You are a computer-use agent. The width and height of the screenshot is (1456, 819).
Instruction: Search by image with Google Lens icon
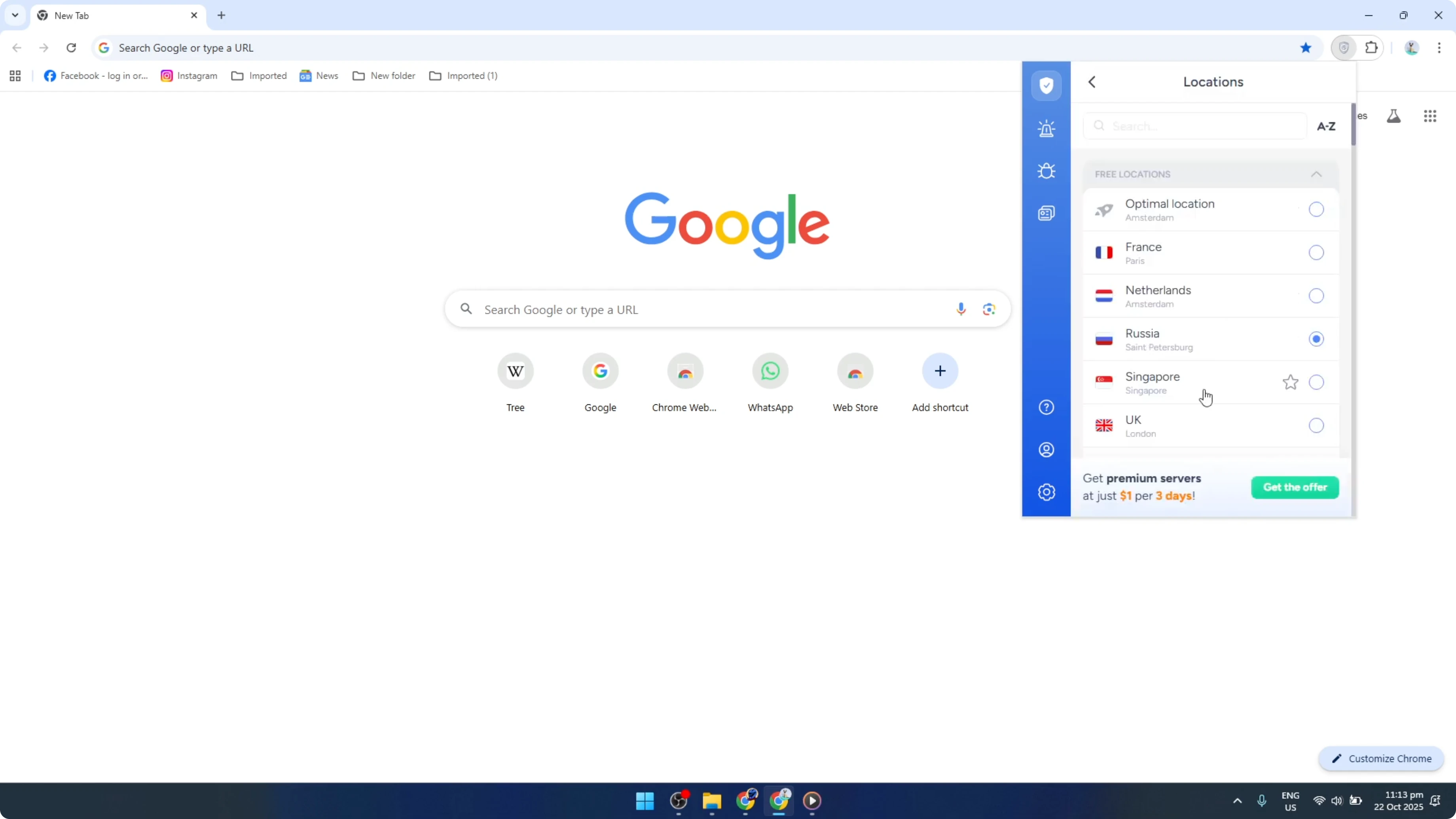click(989, 309)
